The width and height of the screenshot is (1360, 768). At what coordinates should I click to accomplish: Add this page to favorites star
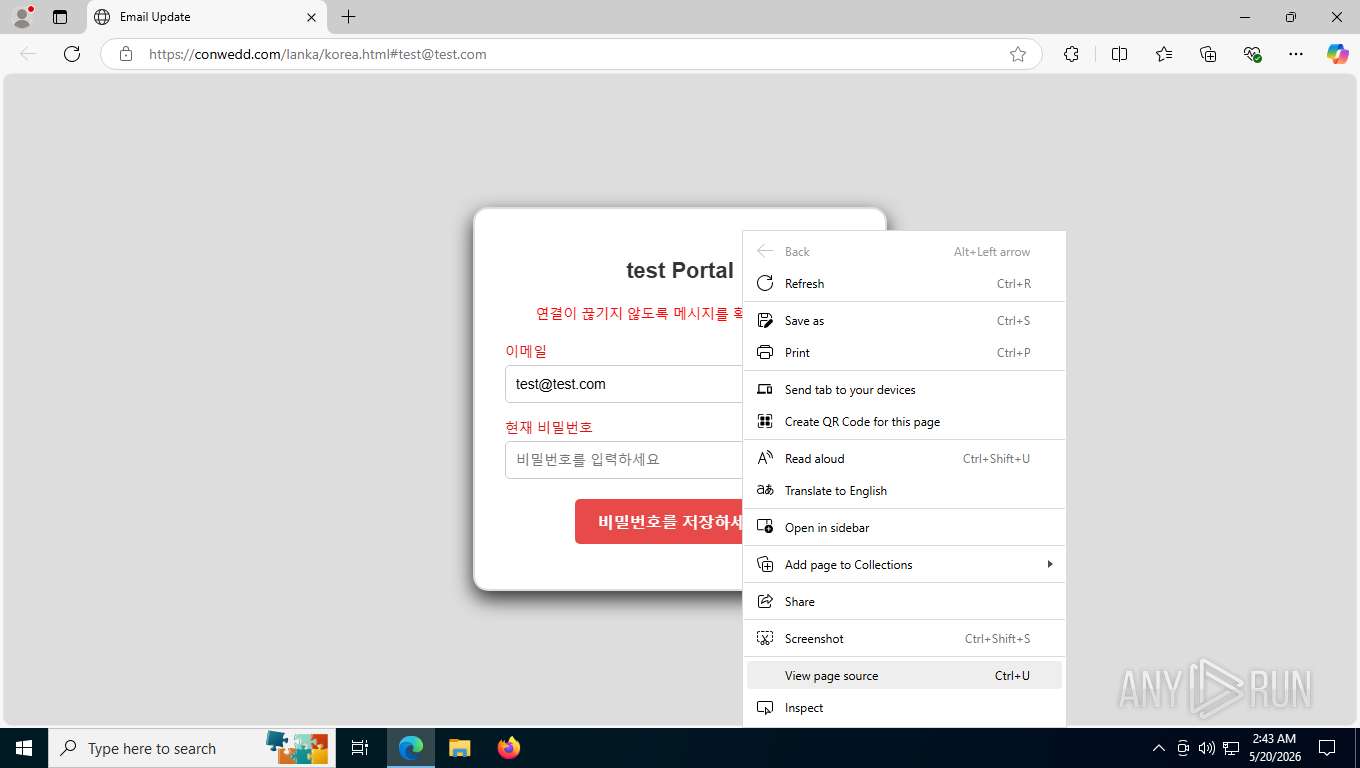[x=1018, y=54]
